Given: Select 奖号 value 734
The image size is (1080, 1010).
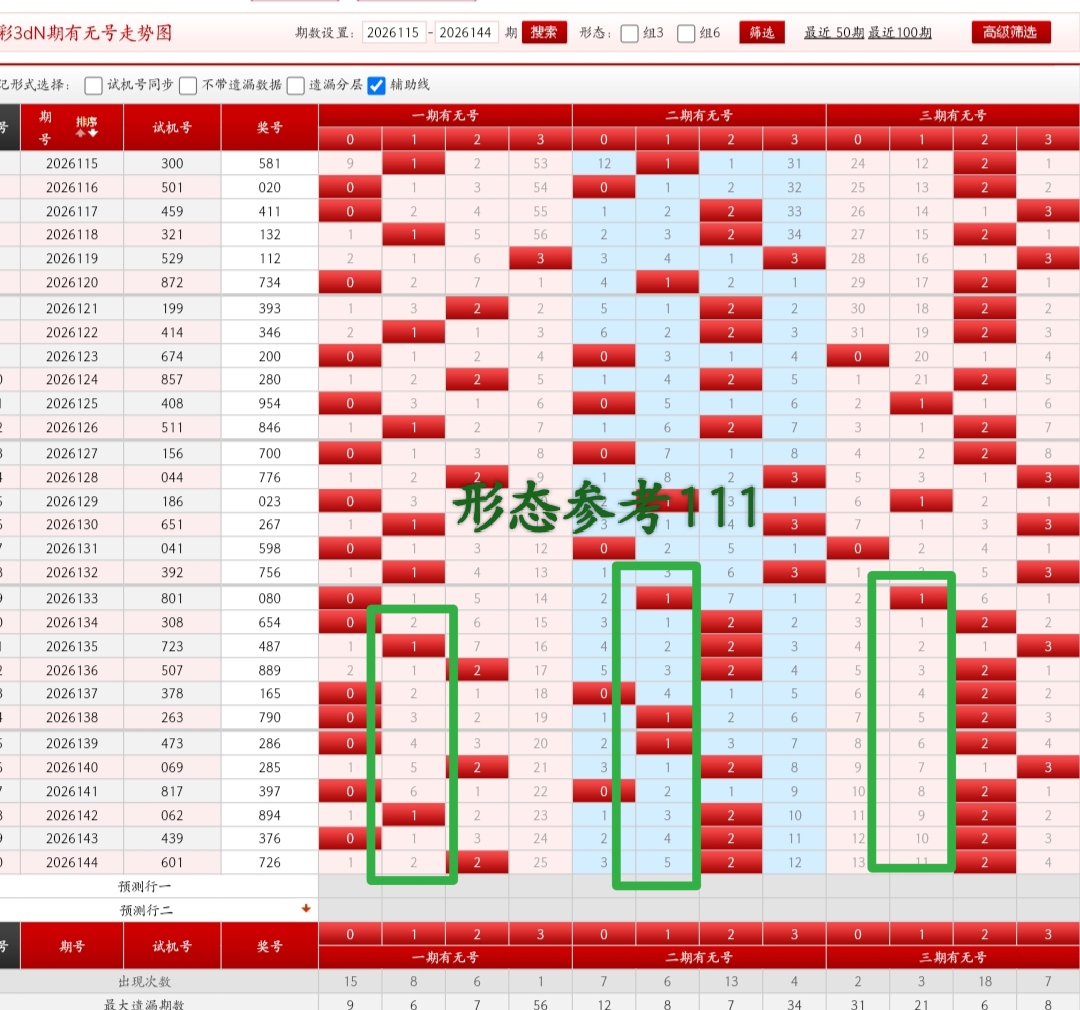Looking at the screenshot, I should pos(269,282).
